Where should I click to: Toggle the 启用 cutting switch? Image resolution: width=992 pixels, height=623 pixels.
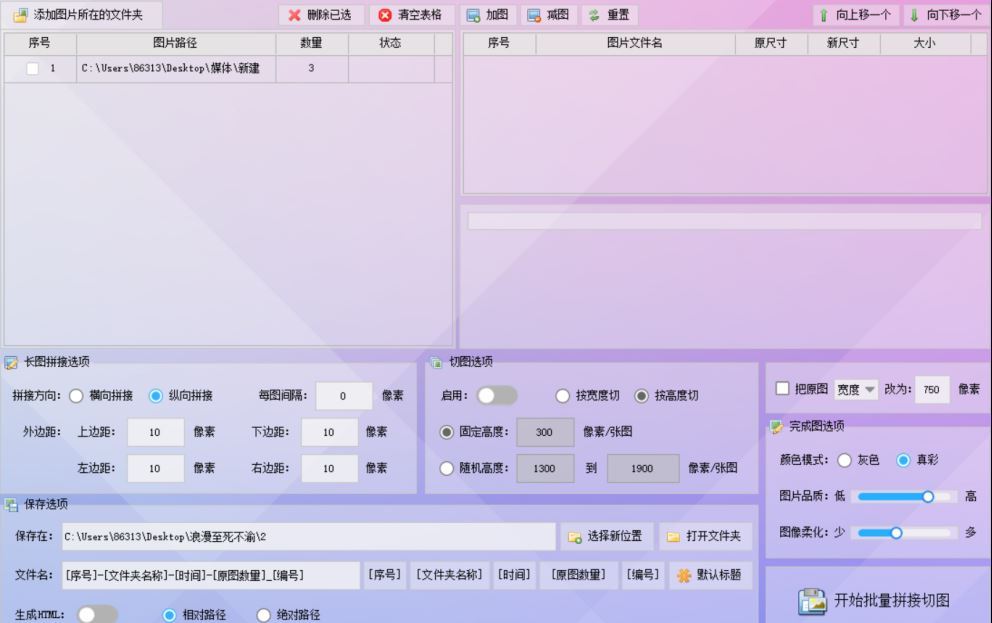click(x=497, y=396)
